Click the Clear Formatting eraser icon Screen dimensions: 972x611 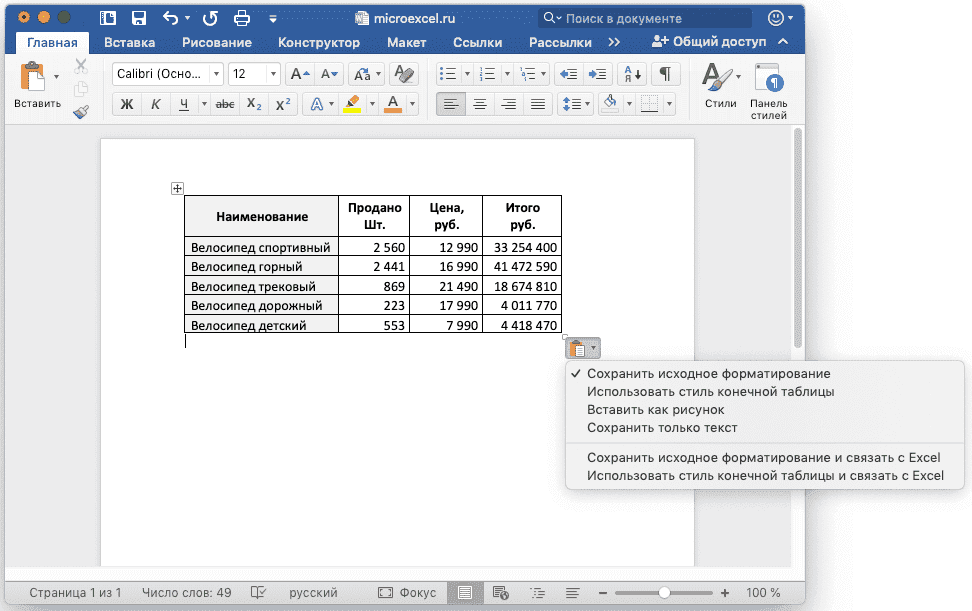pos(404,74)
